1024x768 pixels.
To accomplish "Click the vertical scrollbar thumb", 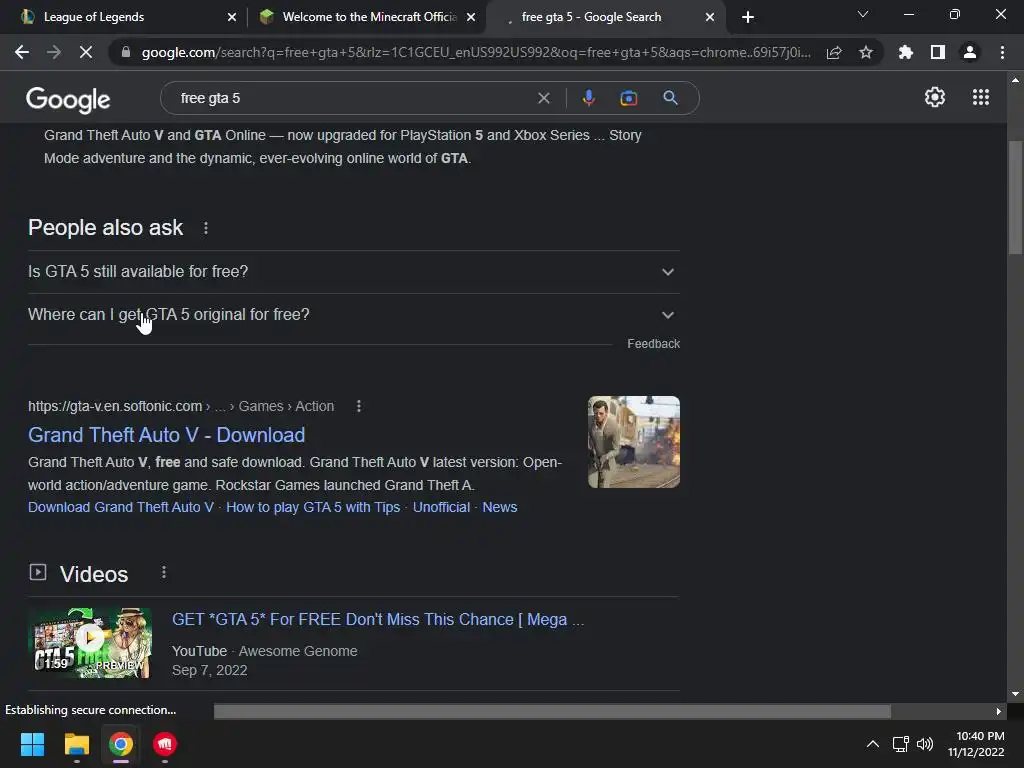I will pos(1015,197).
